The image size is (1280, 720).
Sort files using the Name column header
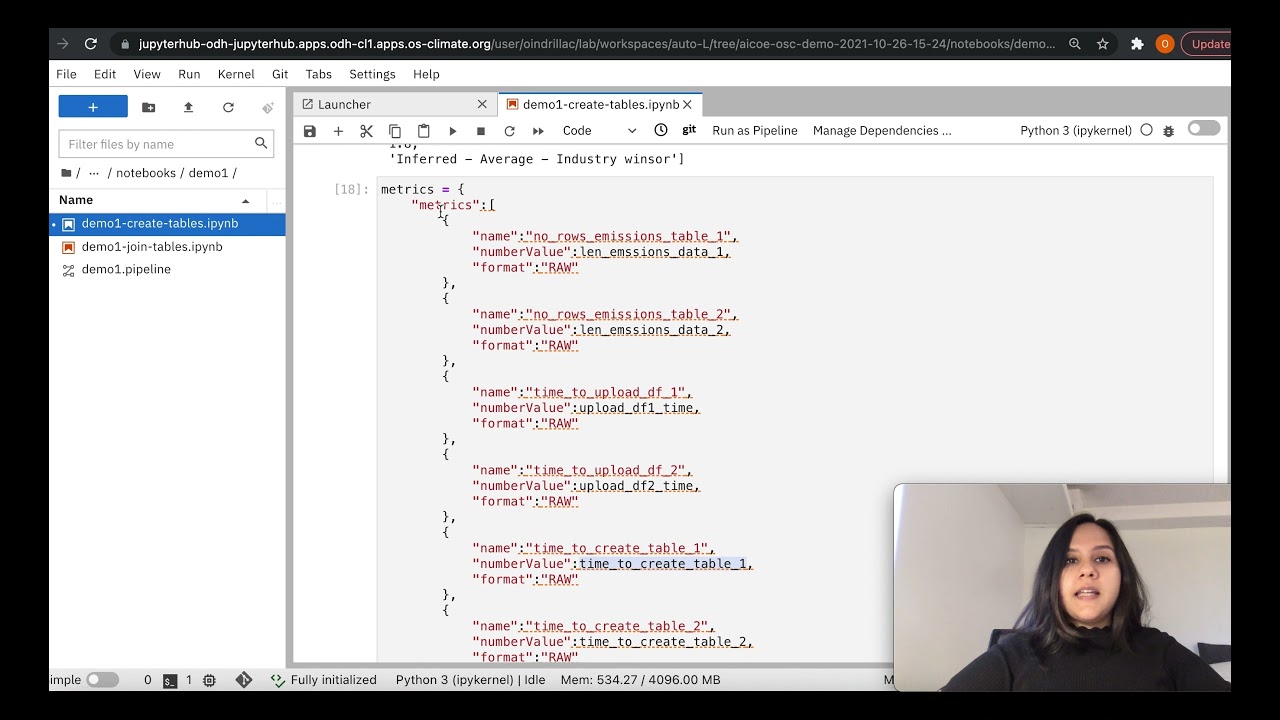(155, 200)
